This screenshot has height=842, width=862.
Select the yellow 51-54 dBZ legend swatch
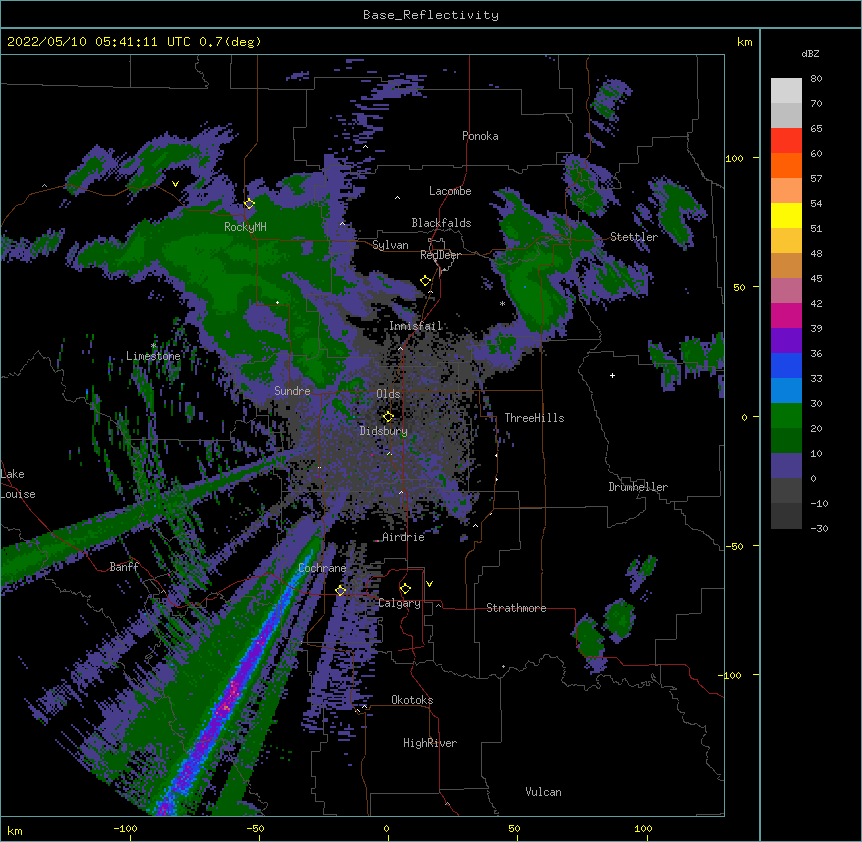[x=786, y=215]
